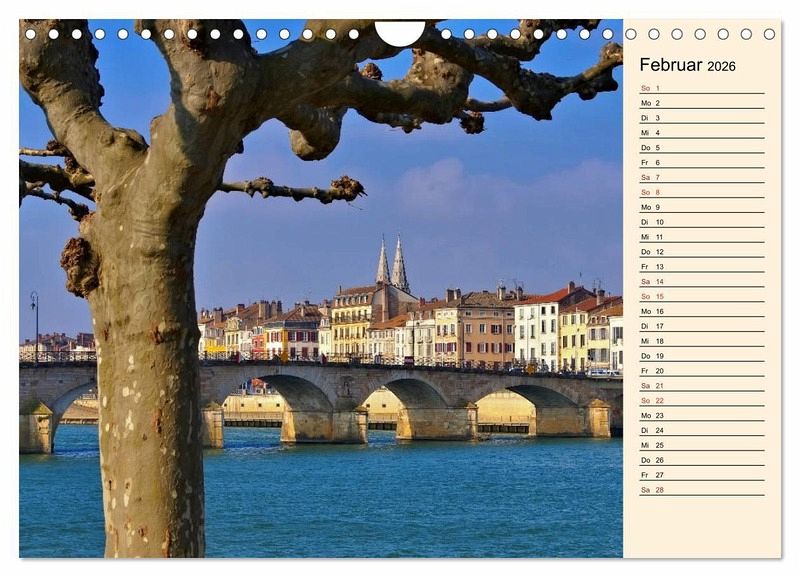Select the Mo 2 date line

coord(701,103)
